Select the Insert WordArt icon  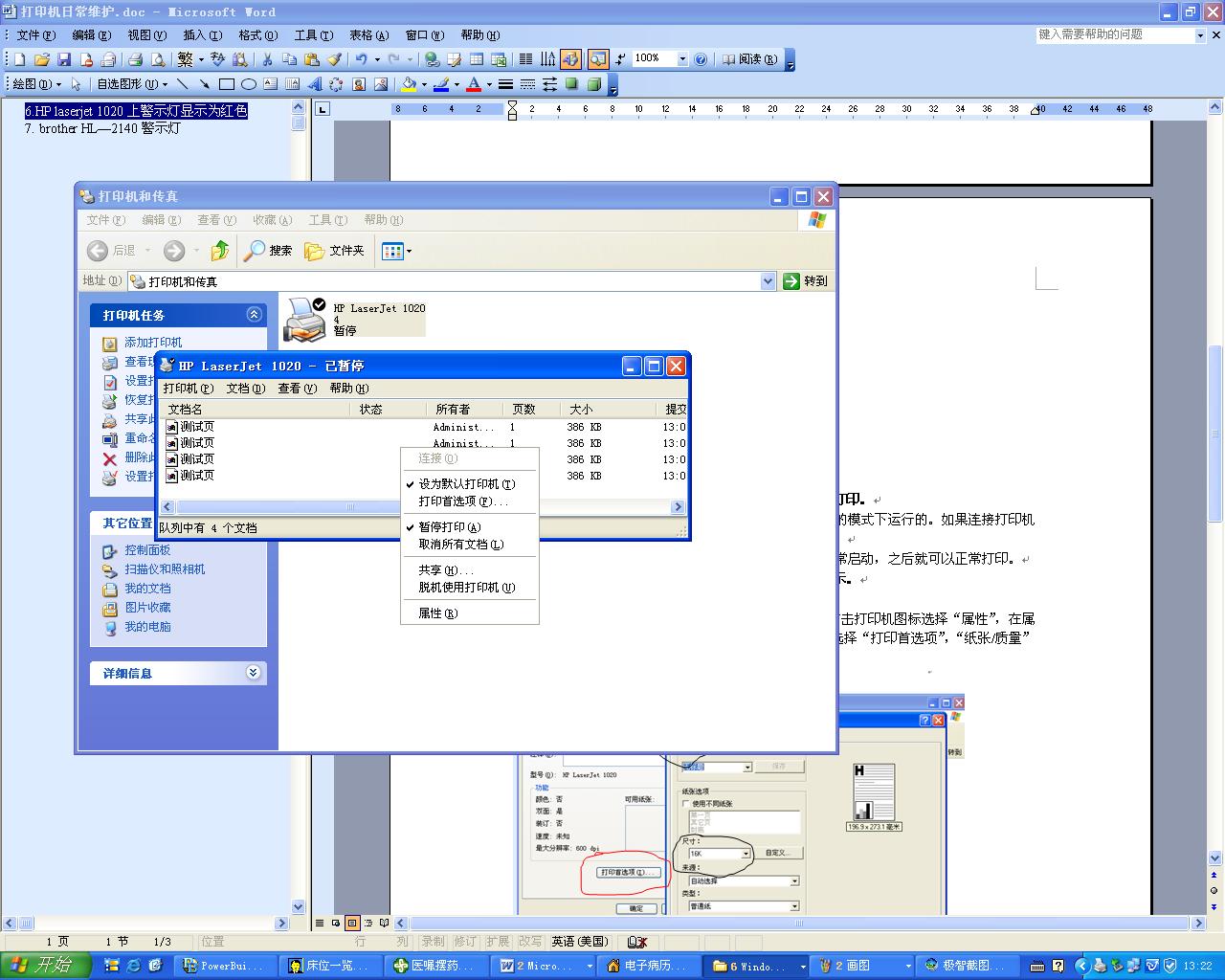point(315,84)
